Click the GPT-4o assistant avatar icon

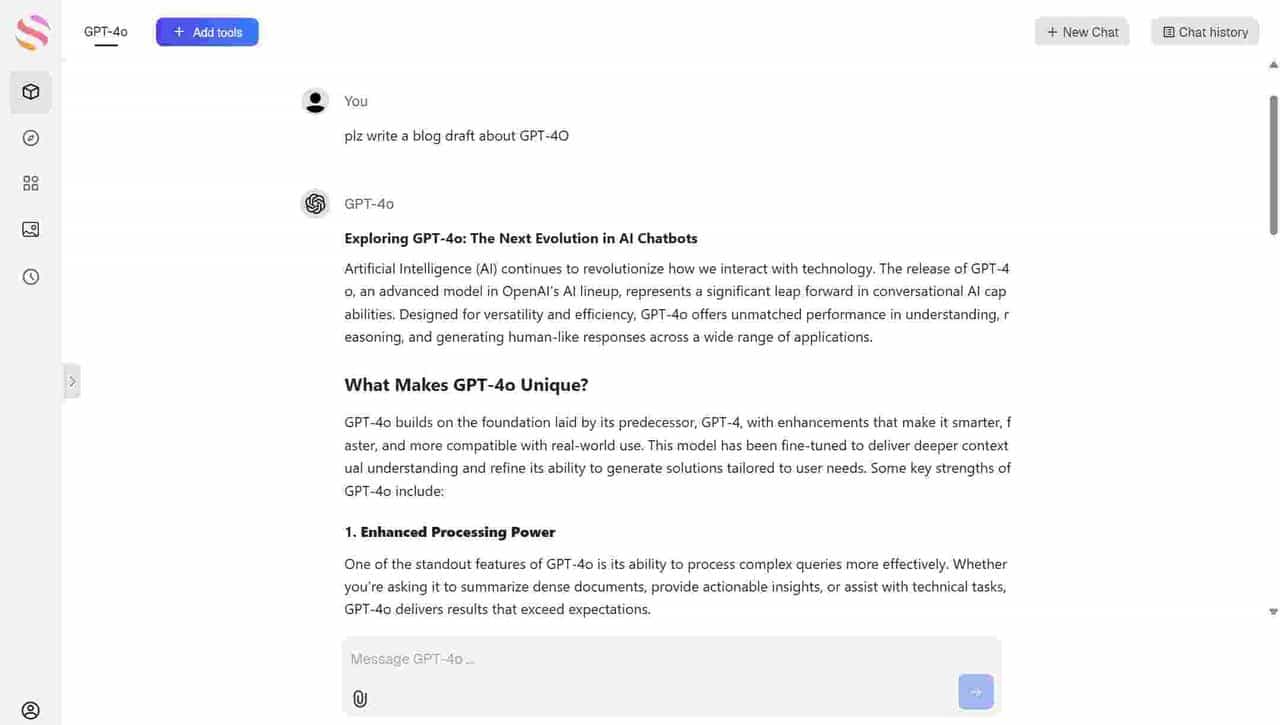click(x=315, y=204)
